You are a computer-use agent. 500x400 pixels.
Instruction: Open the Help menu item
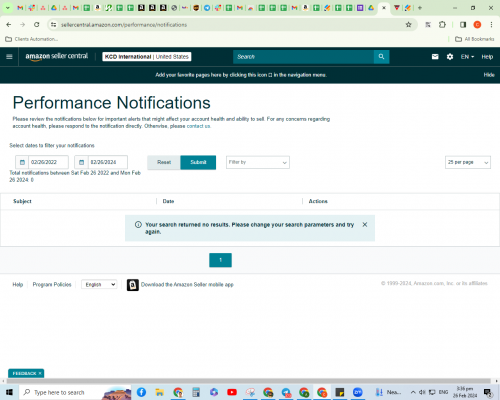point(487,57)
